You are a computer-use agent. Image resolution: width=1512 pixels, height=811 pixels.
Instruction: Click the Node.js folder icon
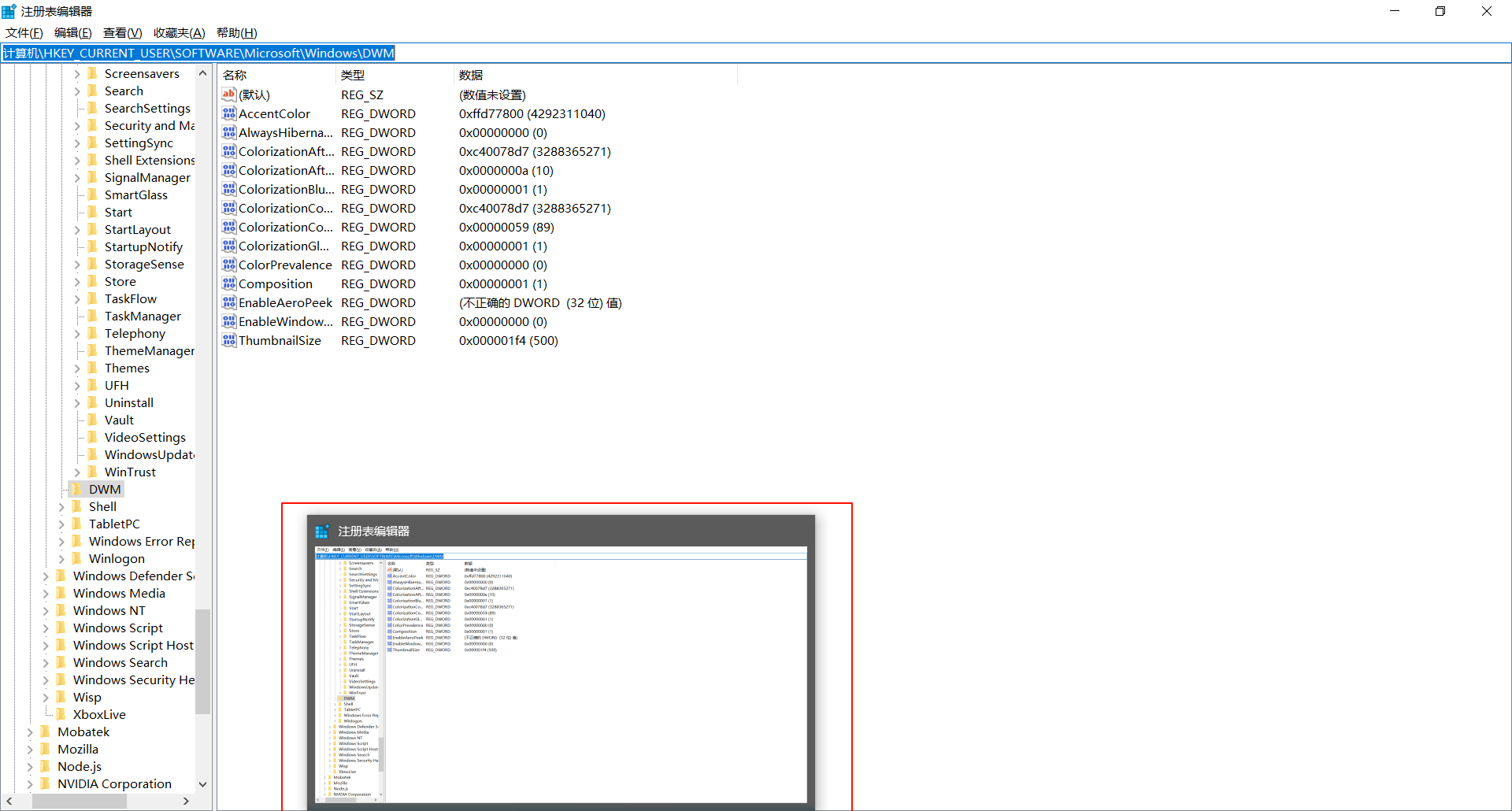[x=46, y=766]
